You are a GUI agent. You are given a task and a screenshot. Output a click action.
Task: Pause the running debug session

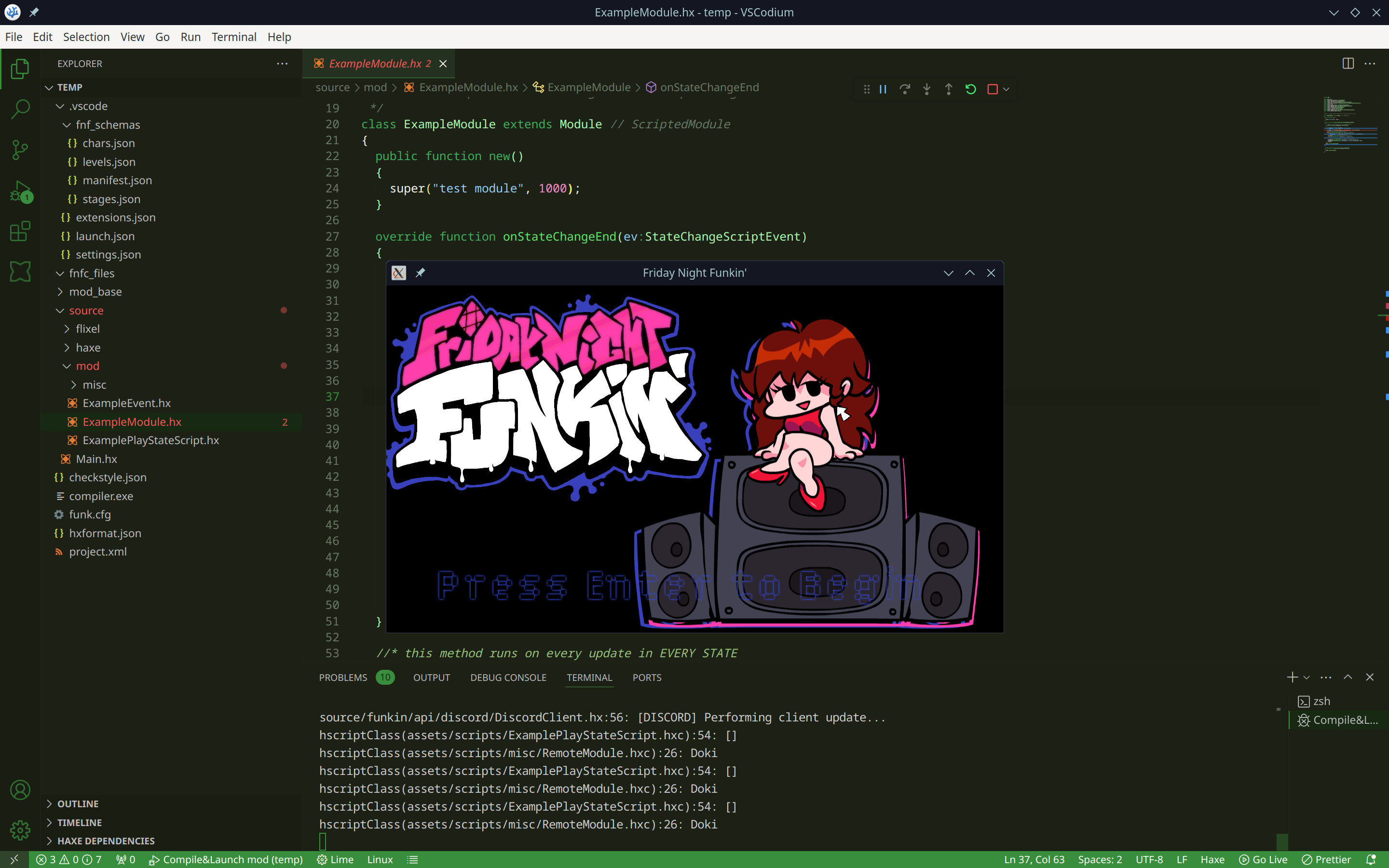click(x=882, y=89)
